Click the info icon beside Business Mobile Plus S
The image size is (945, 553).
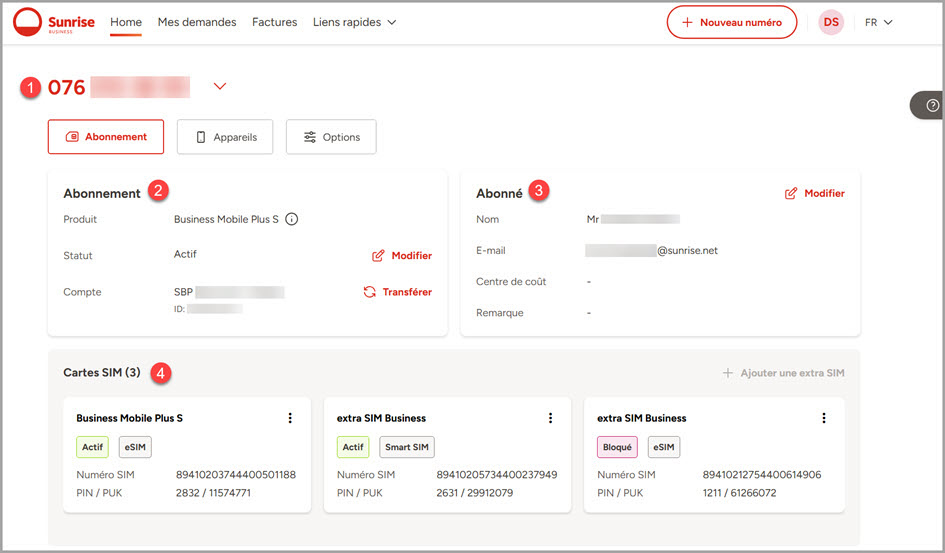click(292, 220)
